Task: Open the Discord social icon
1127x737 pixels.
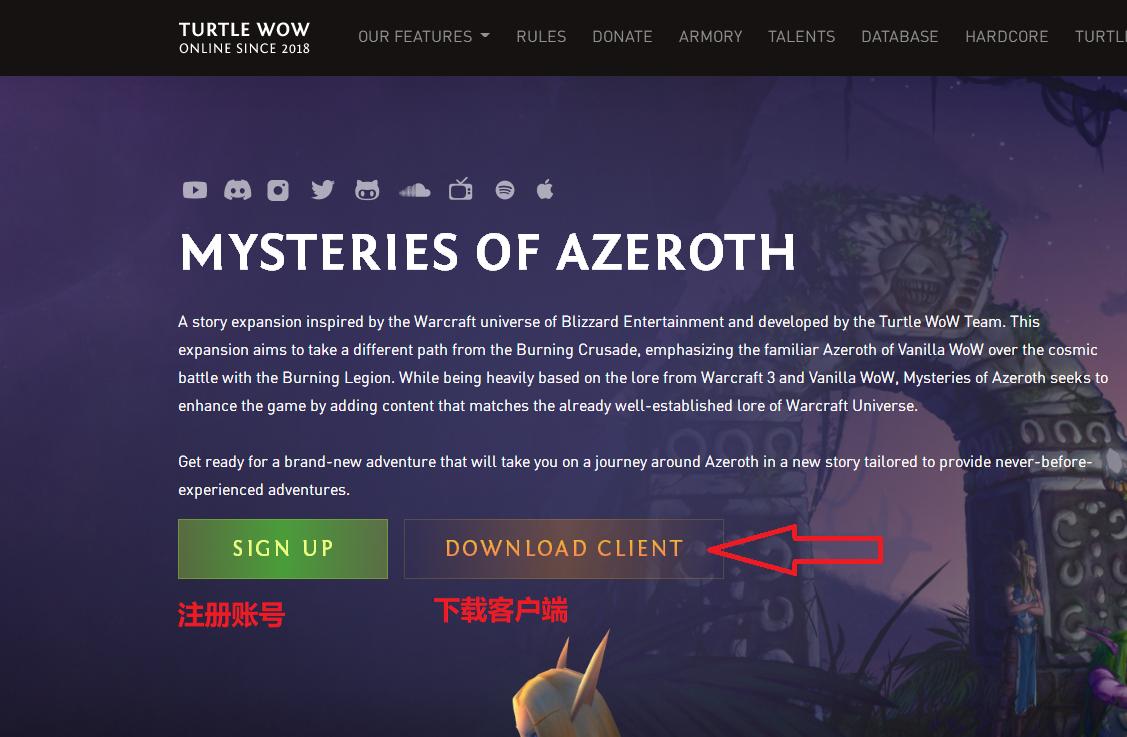Action: (237, 190)
